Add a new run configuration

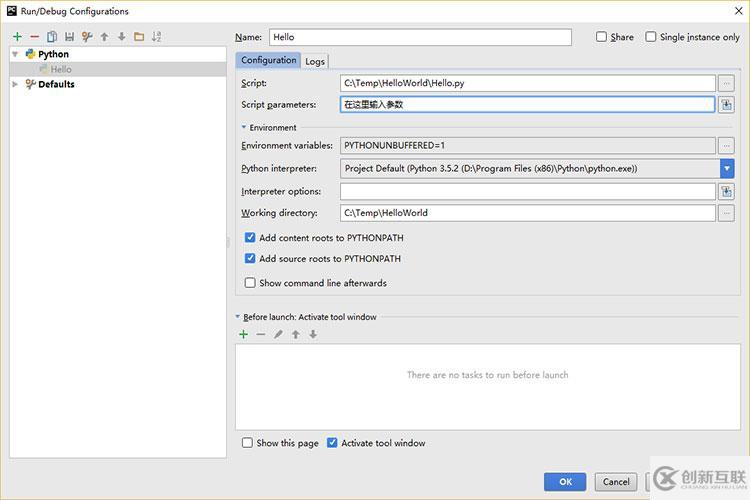[17, 37]
